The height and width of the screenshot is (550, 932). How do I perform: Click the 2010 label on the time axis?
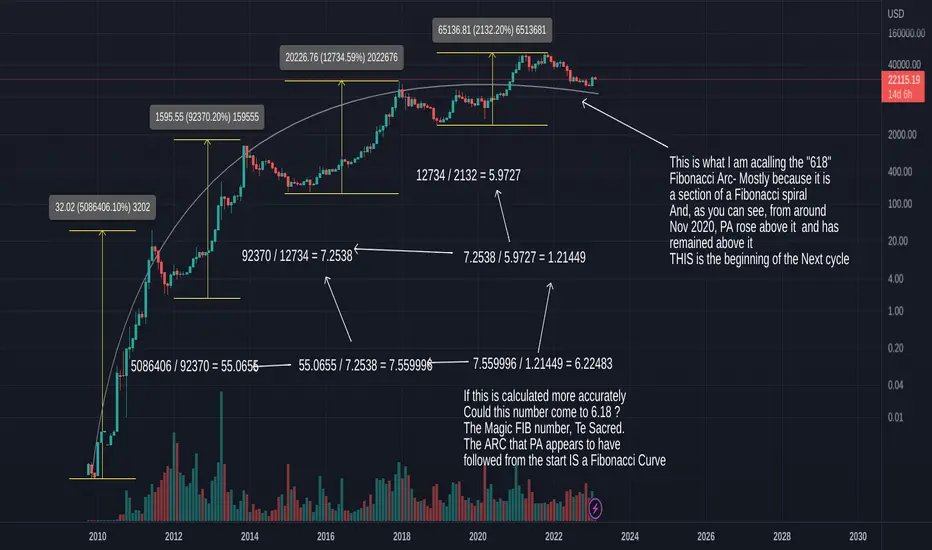click(97, 536)
